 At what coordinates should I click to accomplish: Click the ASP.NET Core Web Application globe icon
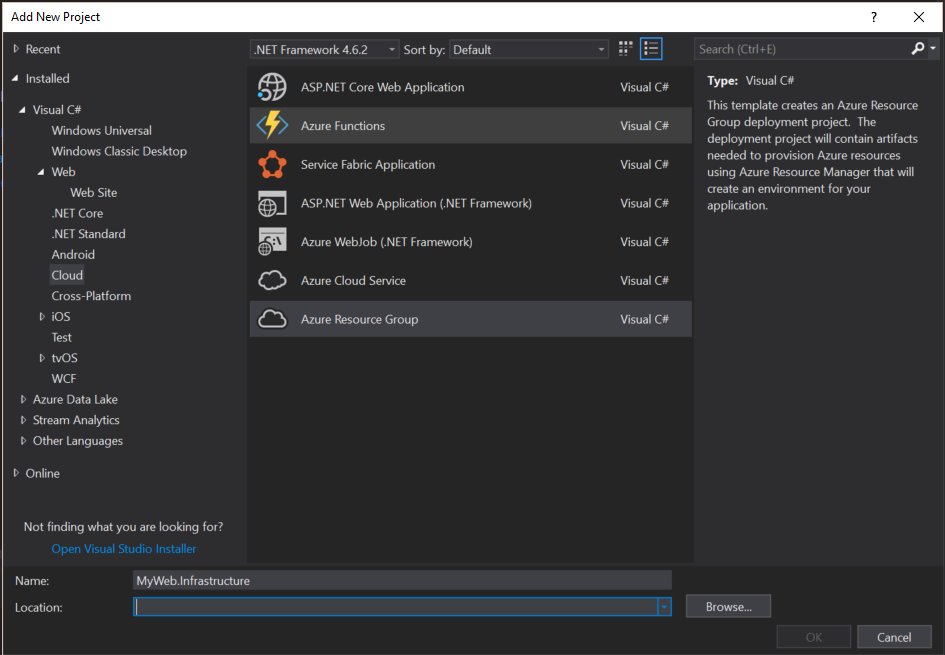coord(272,87)
